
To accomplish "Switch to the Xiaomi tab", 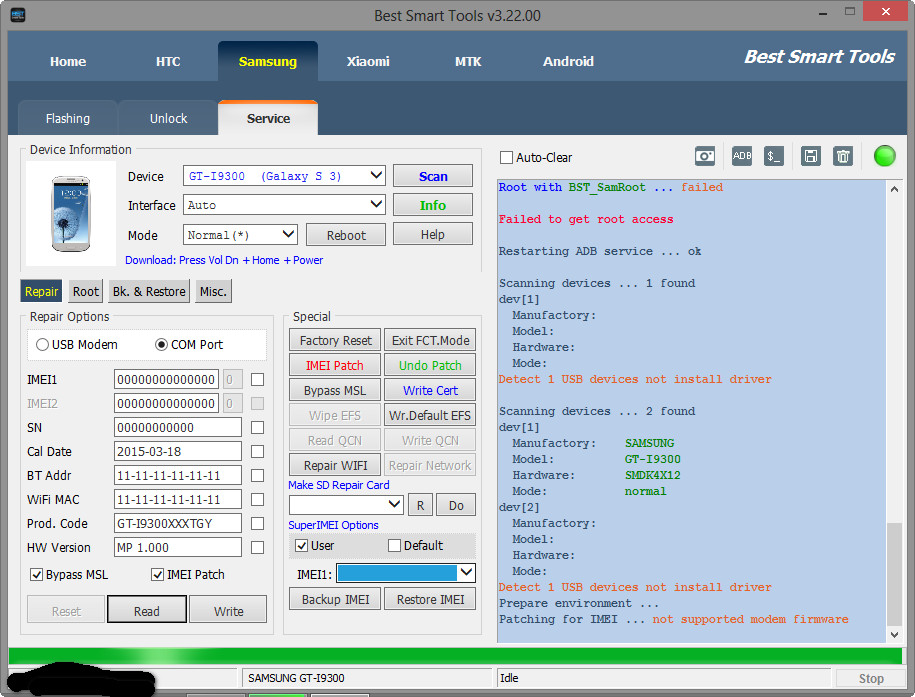I will 368,61.
